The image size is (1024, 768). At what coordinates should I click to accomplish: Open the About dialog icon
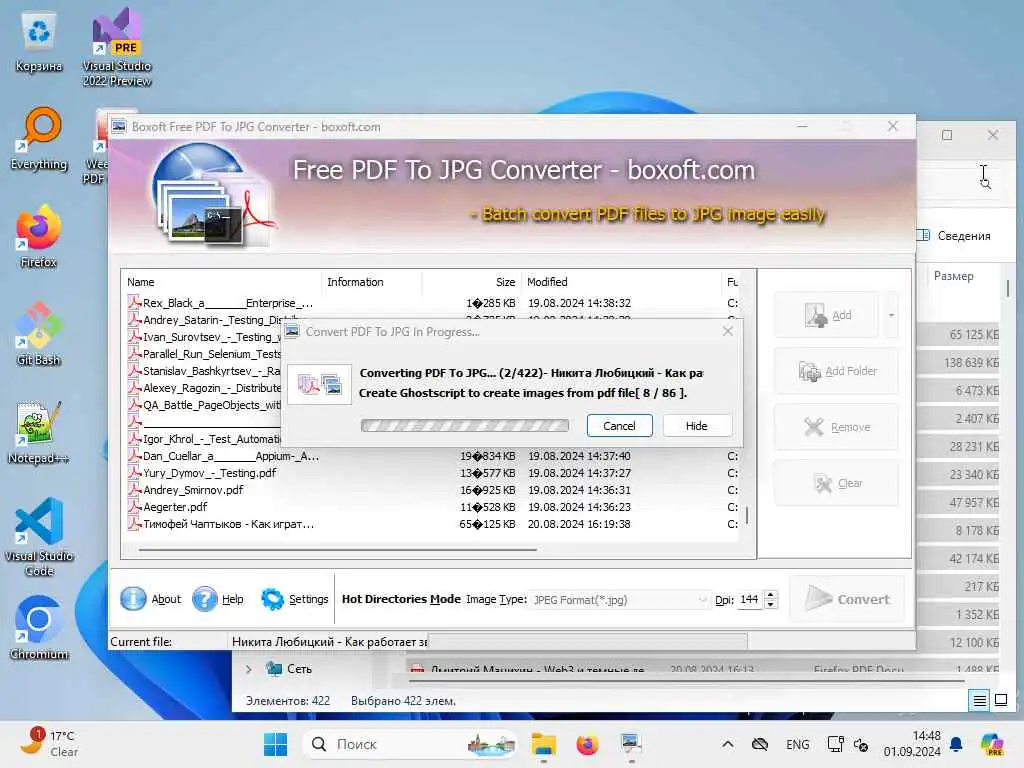click(133, 599)
